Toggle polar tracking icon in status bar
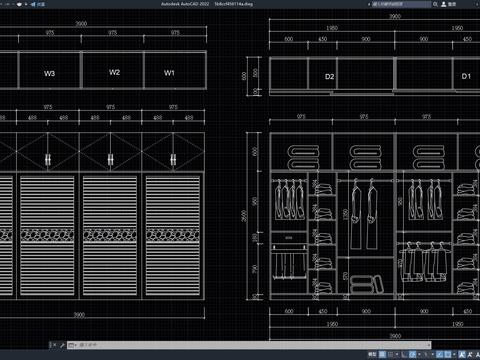The height and width of the screenshot is (360, 480). [x=412, y=354]
